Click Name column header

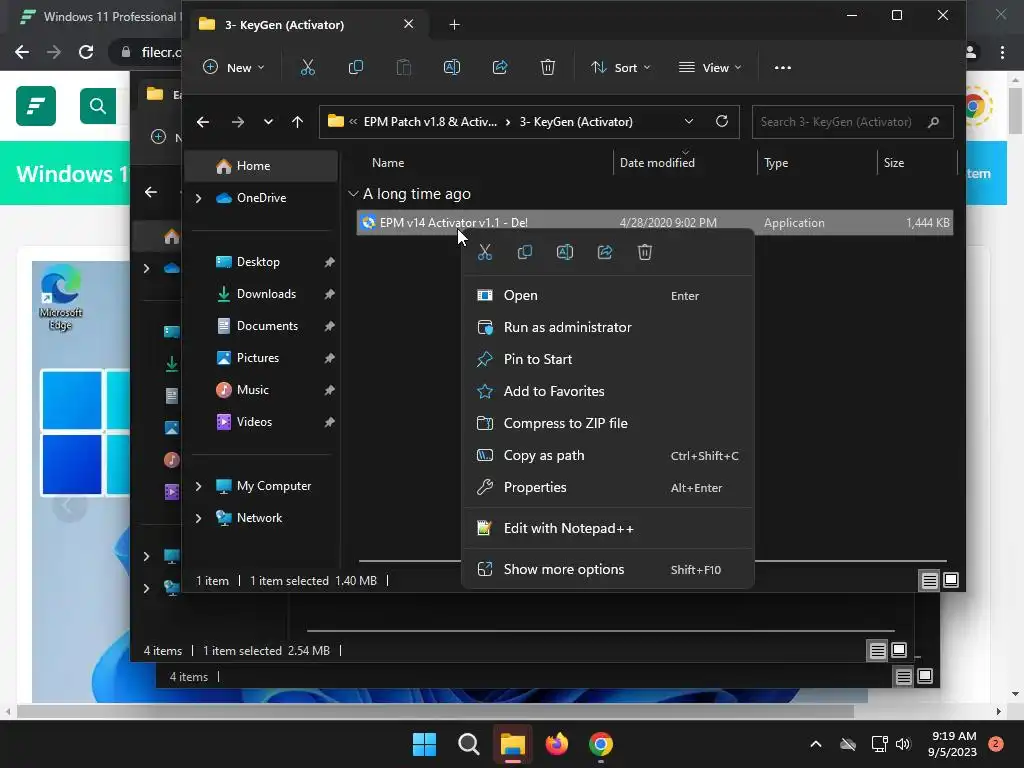click(x=482, y=163)
